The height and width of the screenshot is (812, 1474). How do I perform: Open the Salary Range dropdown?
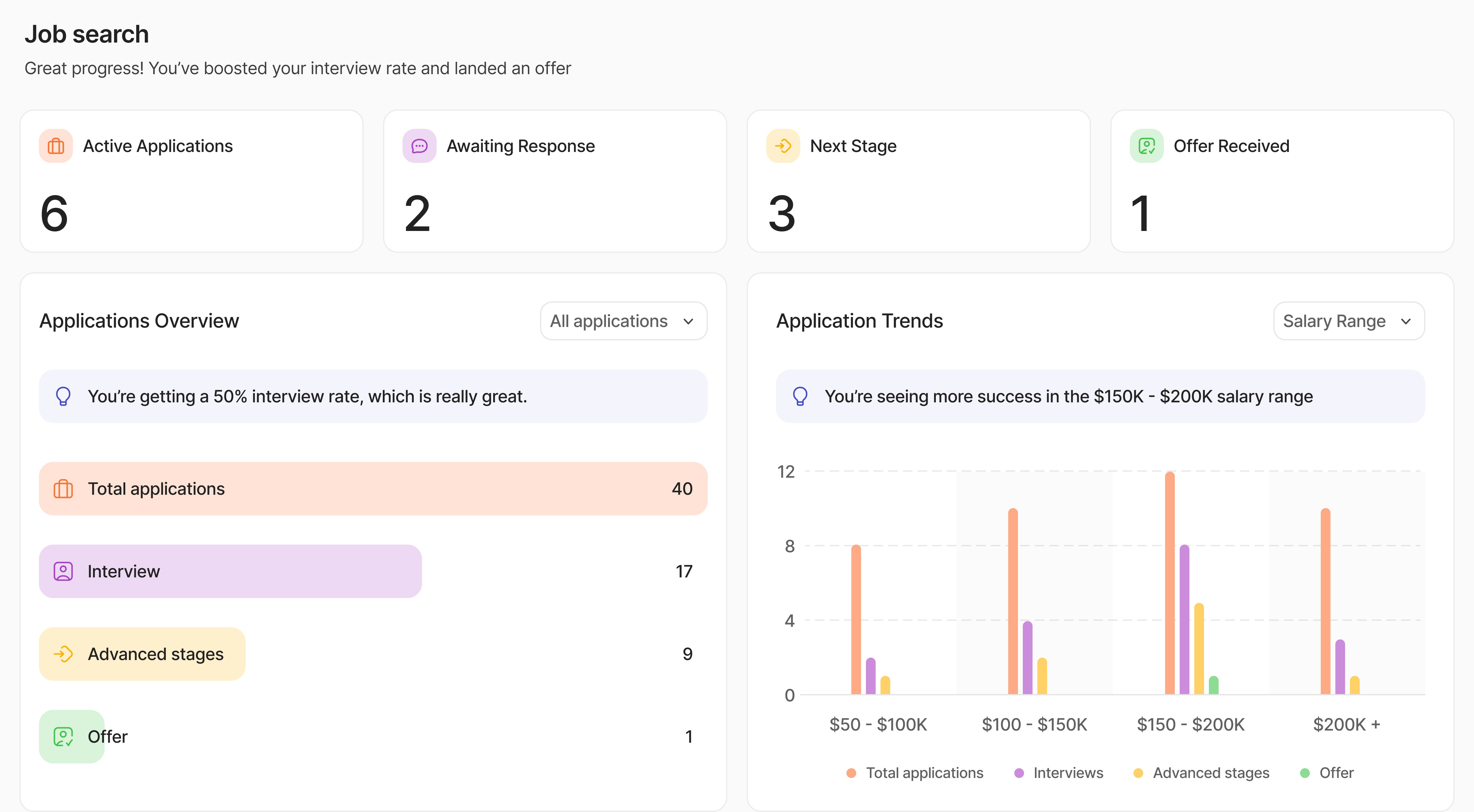[x=1349, y=321]
